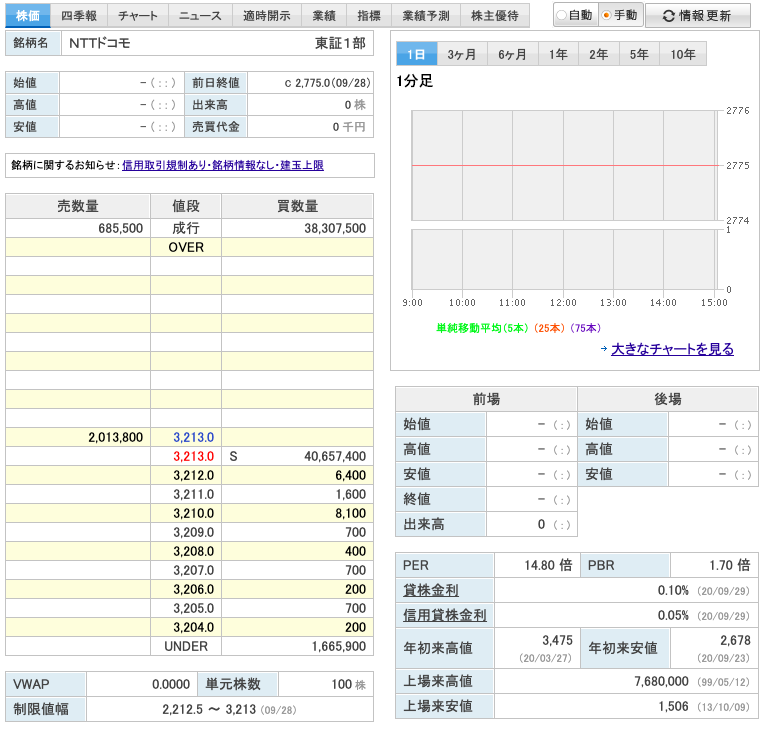Click the PBR 1.70 倍 value
This screenshot has width=768, height=729.
pyautogui.click(x=730, y=565)
